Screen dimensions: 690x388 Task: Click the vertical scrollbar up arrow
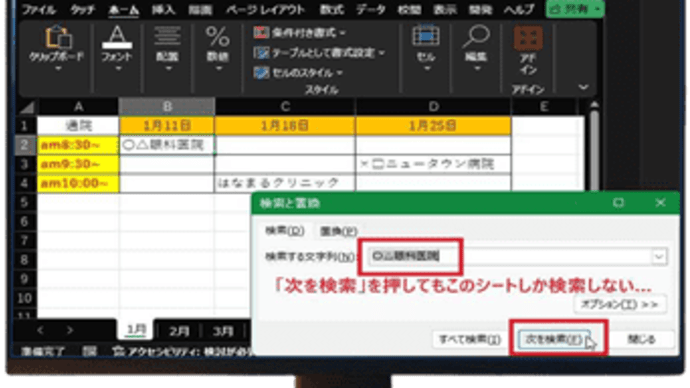click(594, 105)
